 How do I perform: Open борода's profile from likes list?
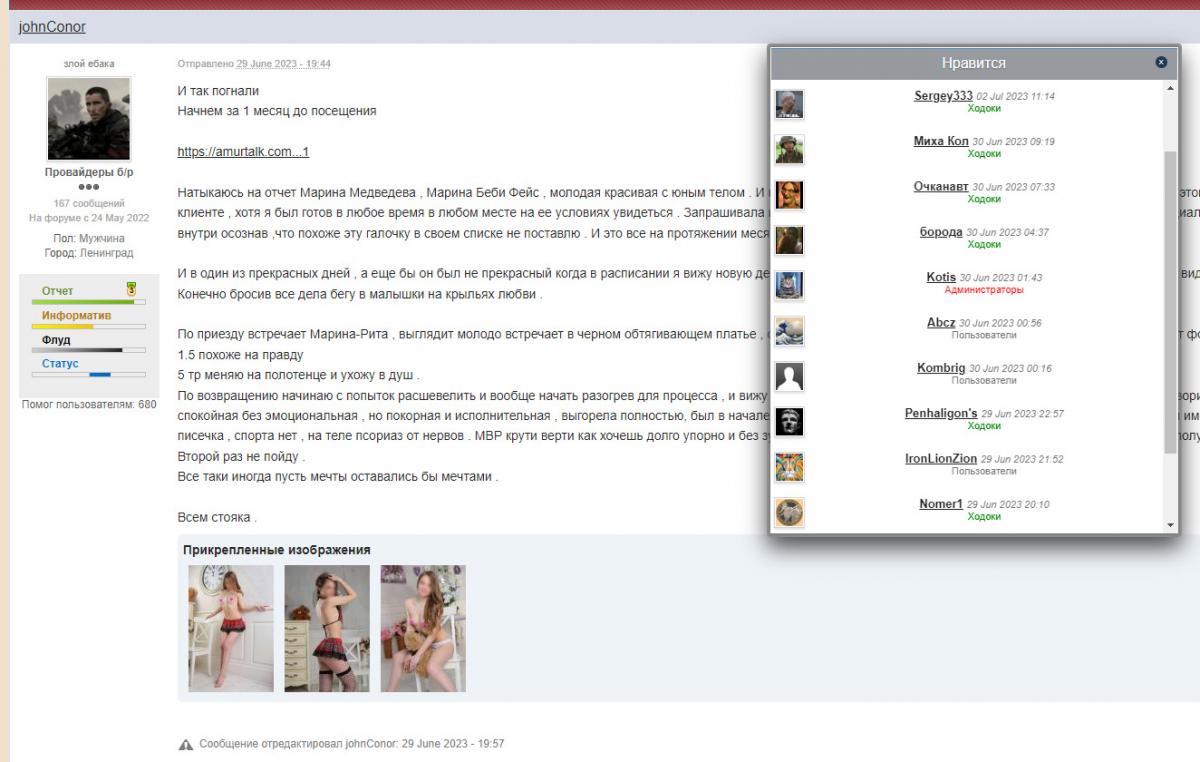pyautogui.click(x=941, y=232)
